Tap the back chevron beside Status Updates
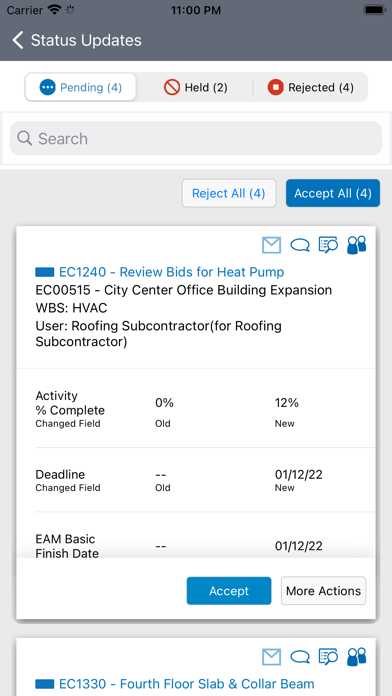 click(x=18, y=40)
